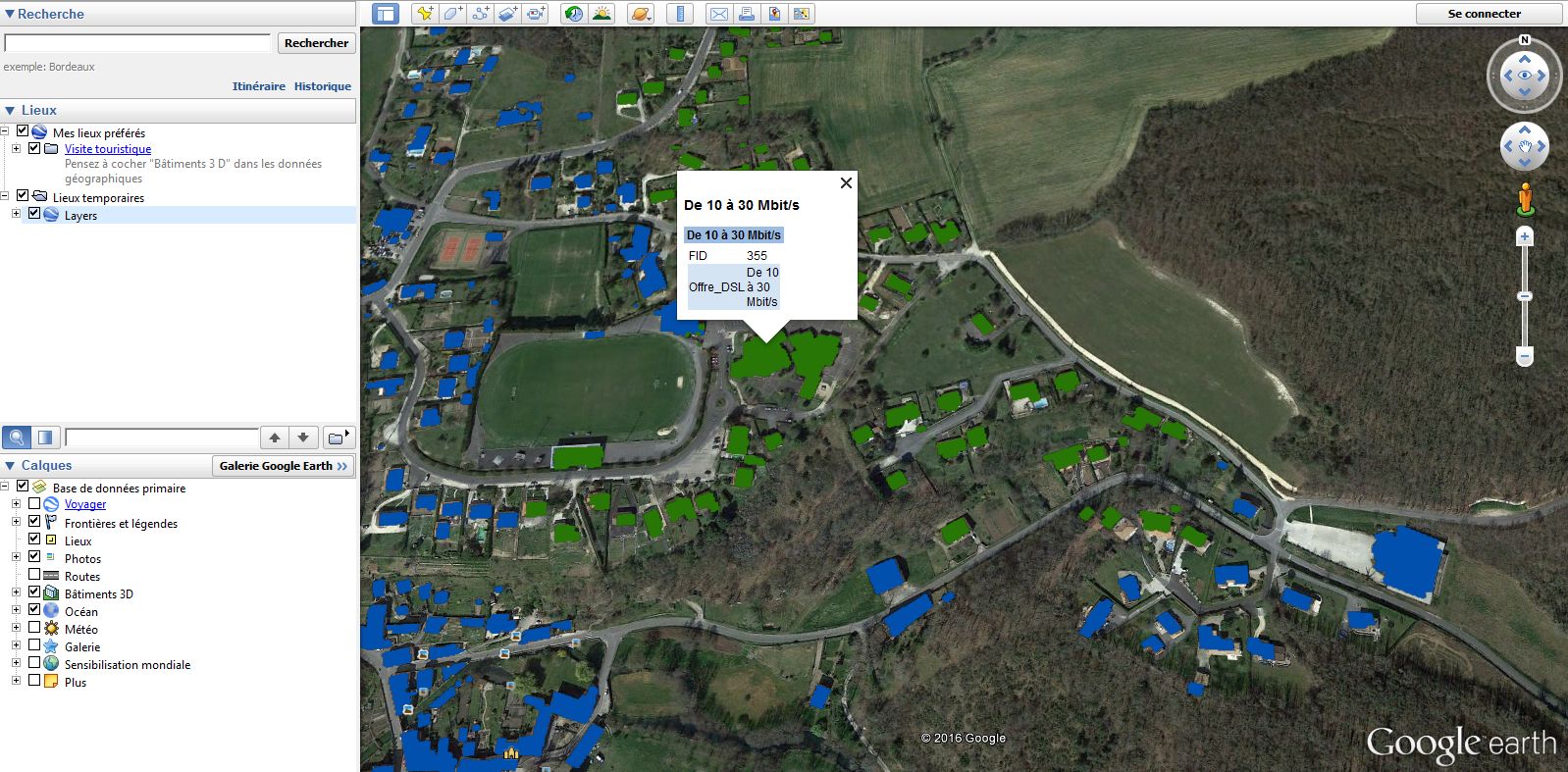Select the Add Polygon tool
This screenshot has height=772, width=1568.
(x=452, y=14)
